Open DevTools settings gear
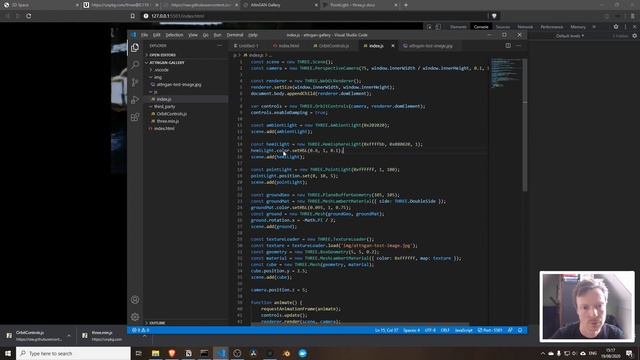 (616, 27)
